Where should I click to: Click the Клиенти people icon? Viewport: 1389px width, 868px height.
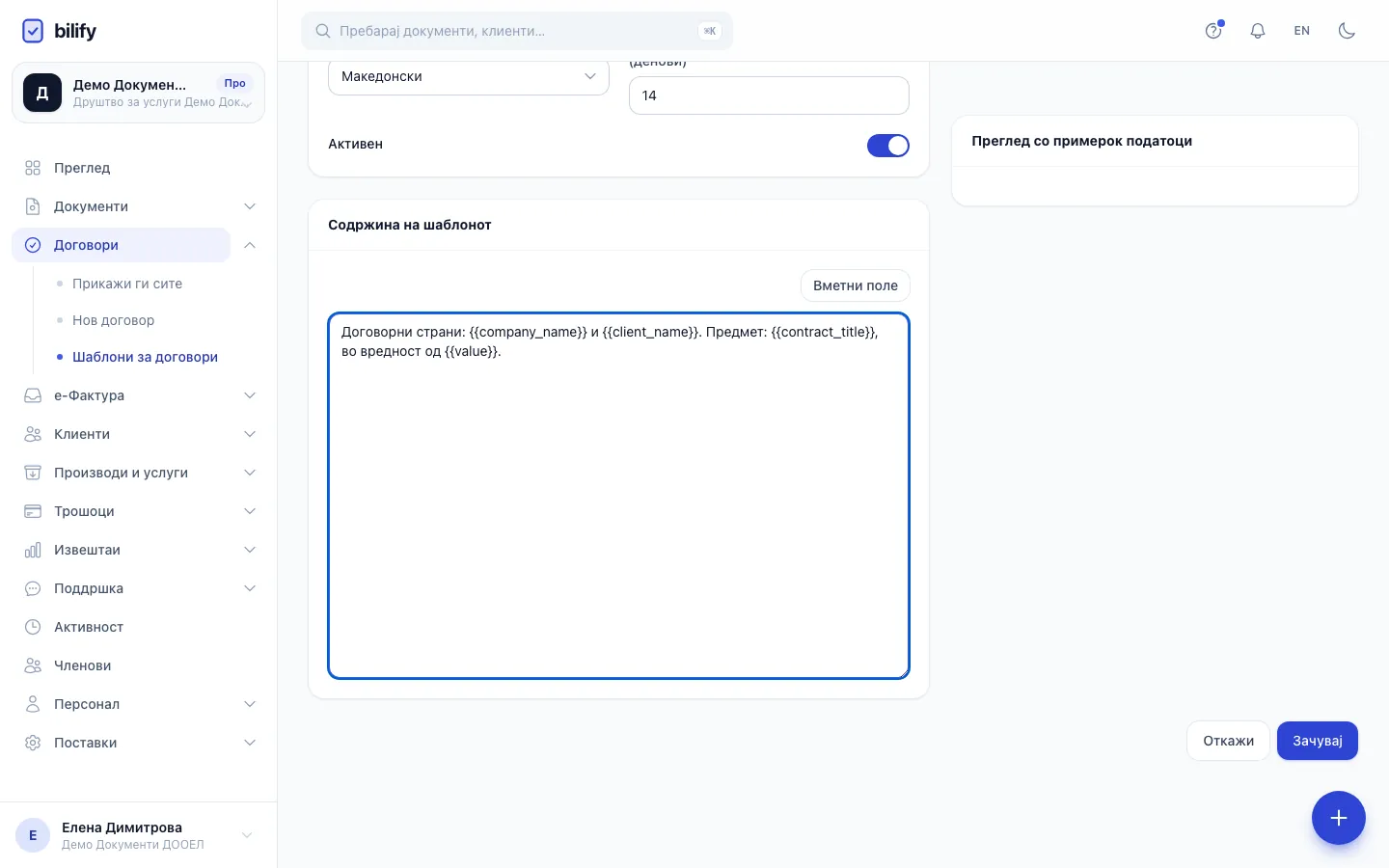click(x=33, y=434)
